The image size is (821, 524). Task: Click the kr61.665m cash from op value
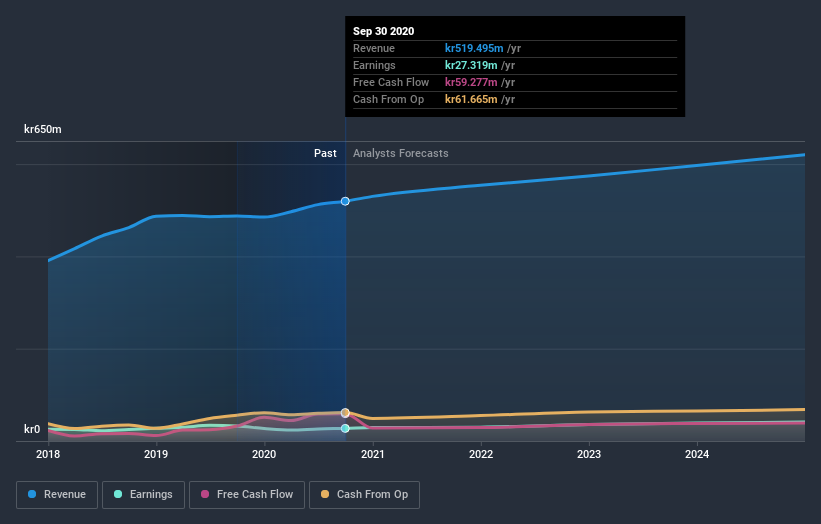click(x=471, y=99)
